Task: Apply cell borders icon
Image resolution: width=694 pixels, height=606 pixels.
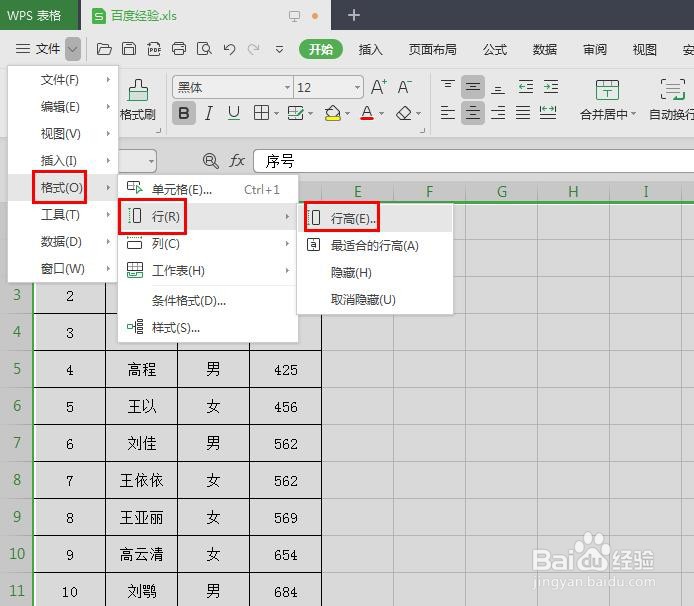Action: coord(261,113)
